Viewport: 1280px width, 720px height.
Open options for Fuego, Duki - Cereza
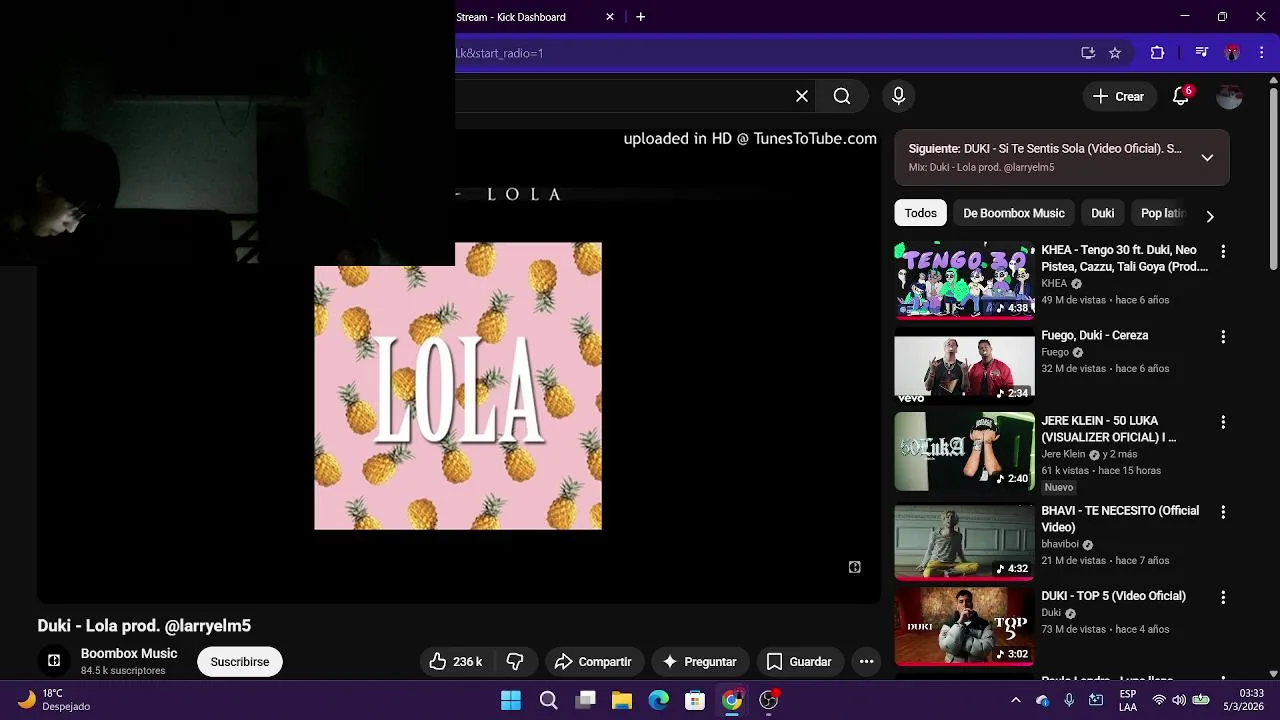[1222, 337]
